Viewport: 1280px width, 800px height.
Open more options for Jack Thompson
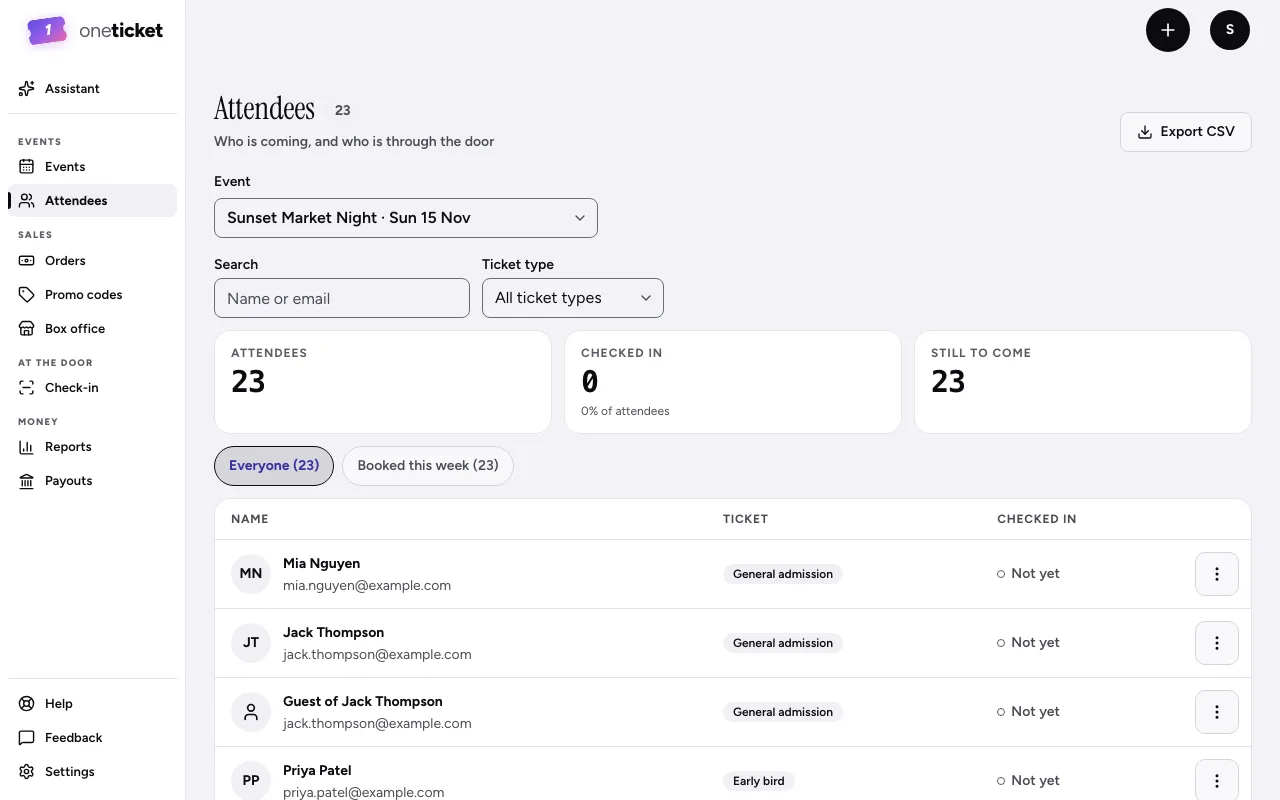1217,643
